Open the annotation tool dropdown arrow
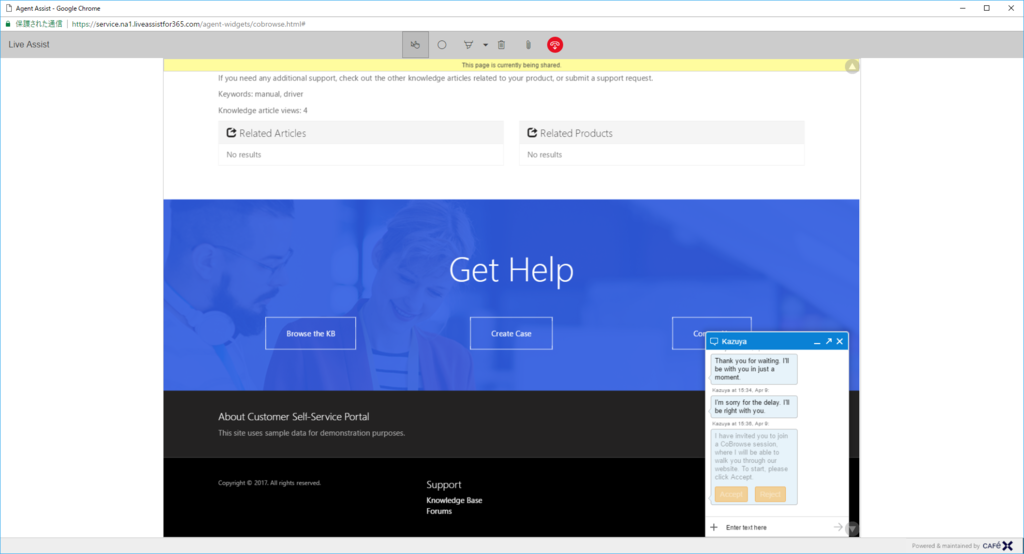 point(485,45)
